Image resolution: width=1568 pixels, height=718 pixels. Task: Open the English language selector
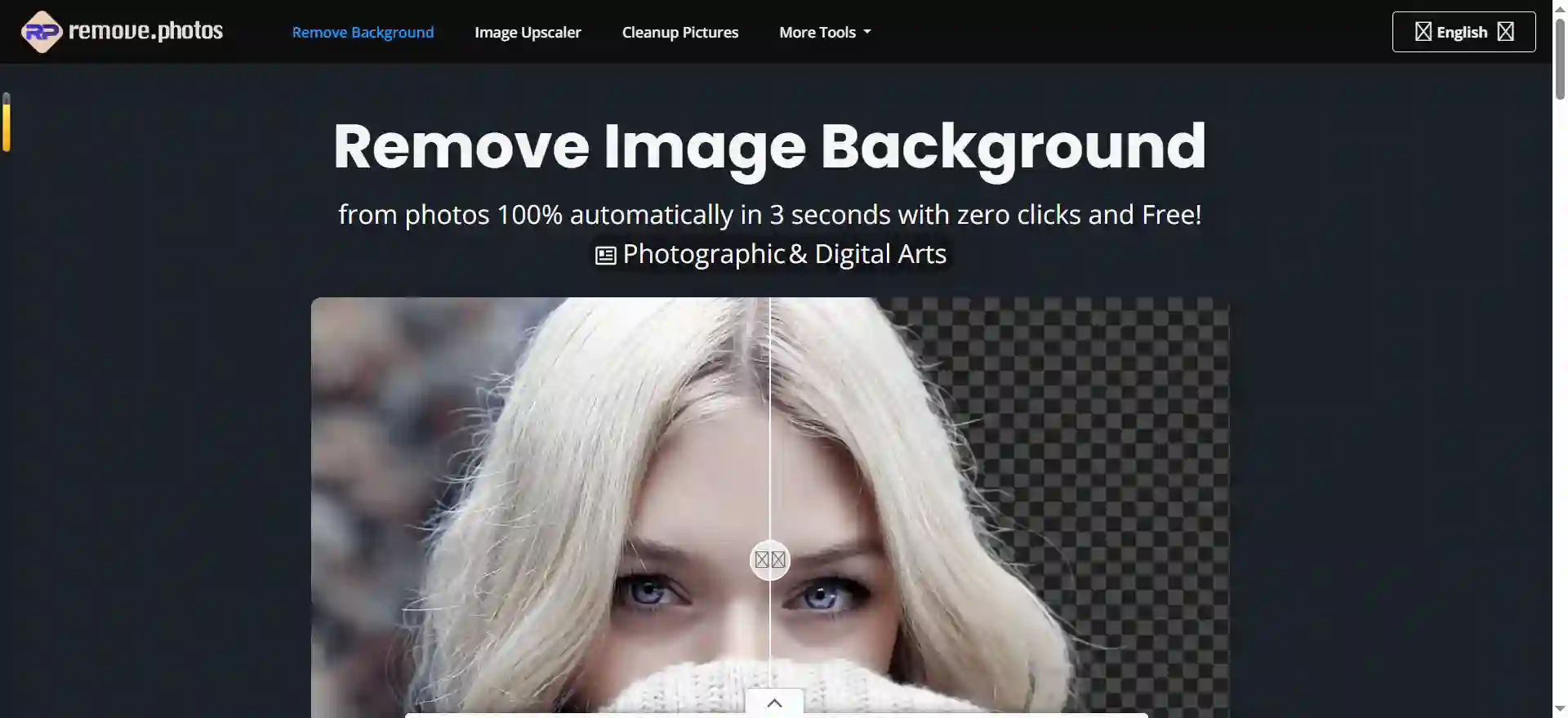1463,32
